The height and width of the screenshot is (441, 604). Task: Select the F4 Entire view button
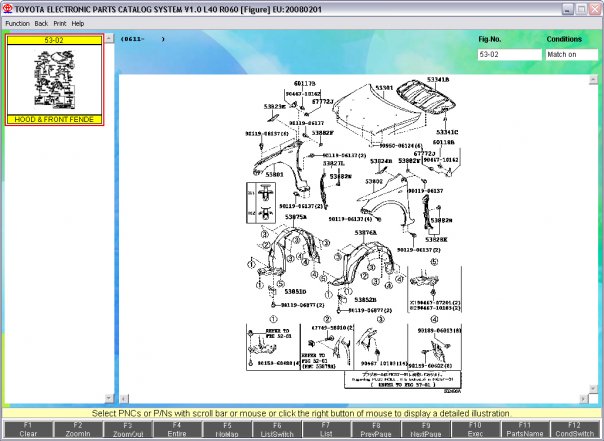pyautogui.click(x=175, y=430)
